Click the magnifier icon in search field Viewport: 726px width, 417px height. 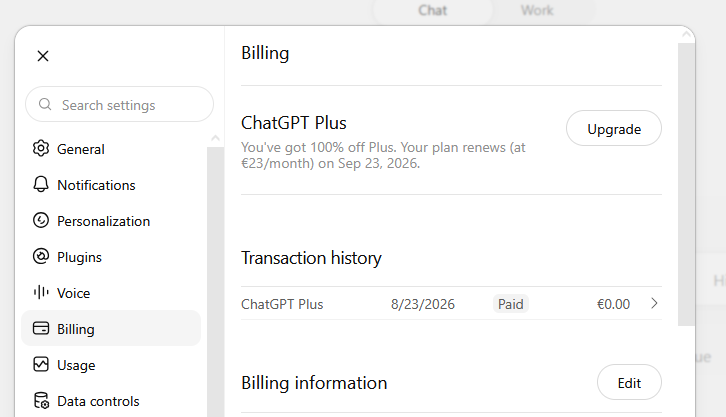pyautogui.click(x=45, y=104)
